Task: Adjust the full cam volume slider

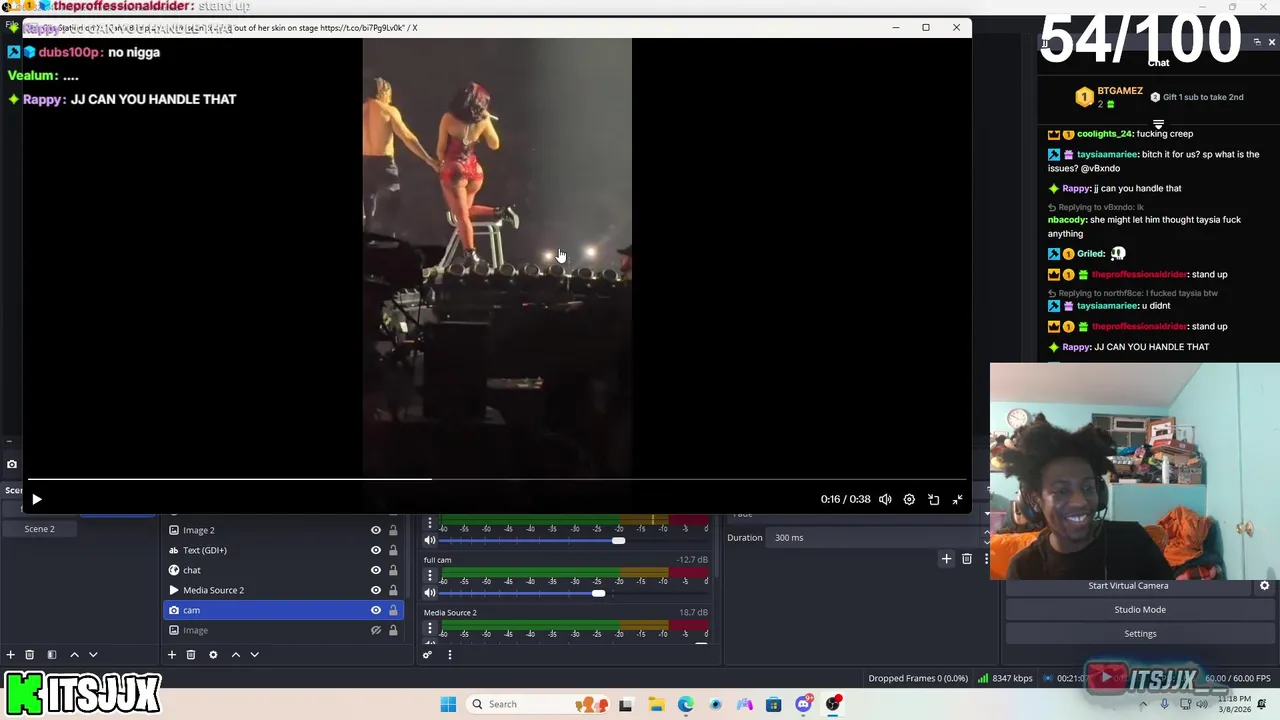Action: point(598,593)
